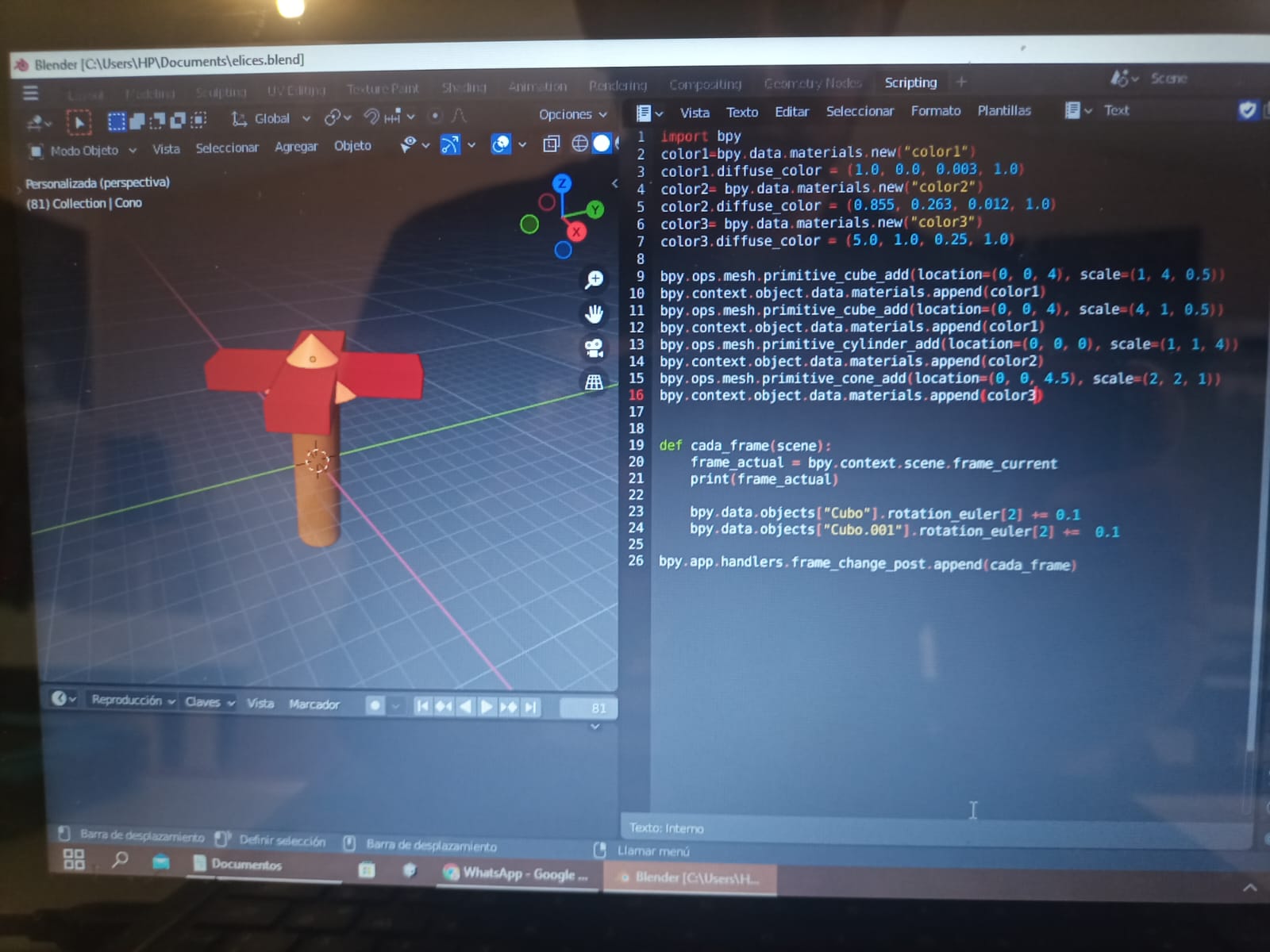
Task: Select the box select tool icon
Action: pos(117,121)
